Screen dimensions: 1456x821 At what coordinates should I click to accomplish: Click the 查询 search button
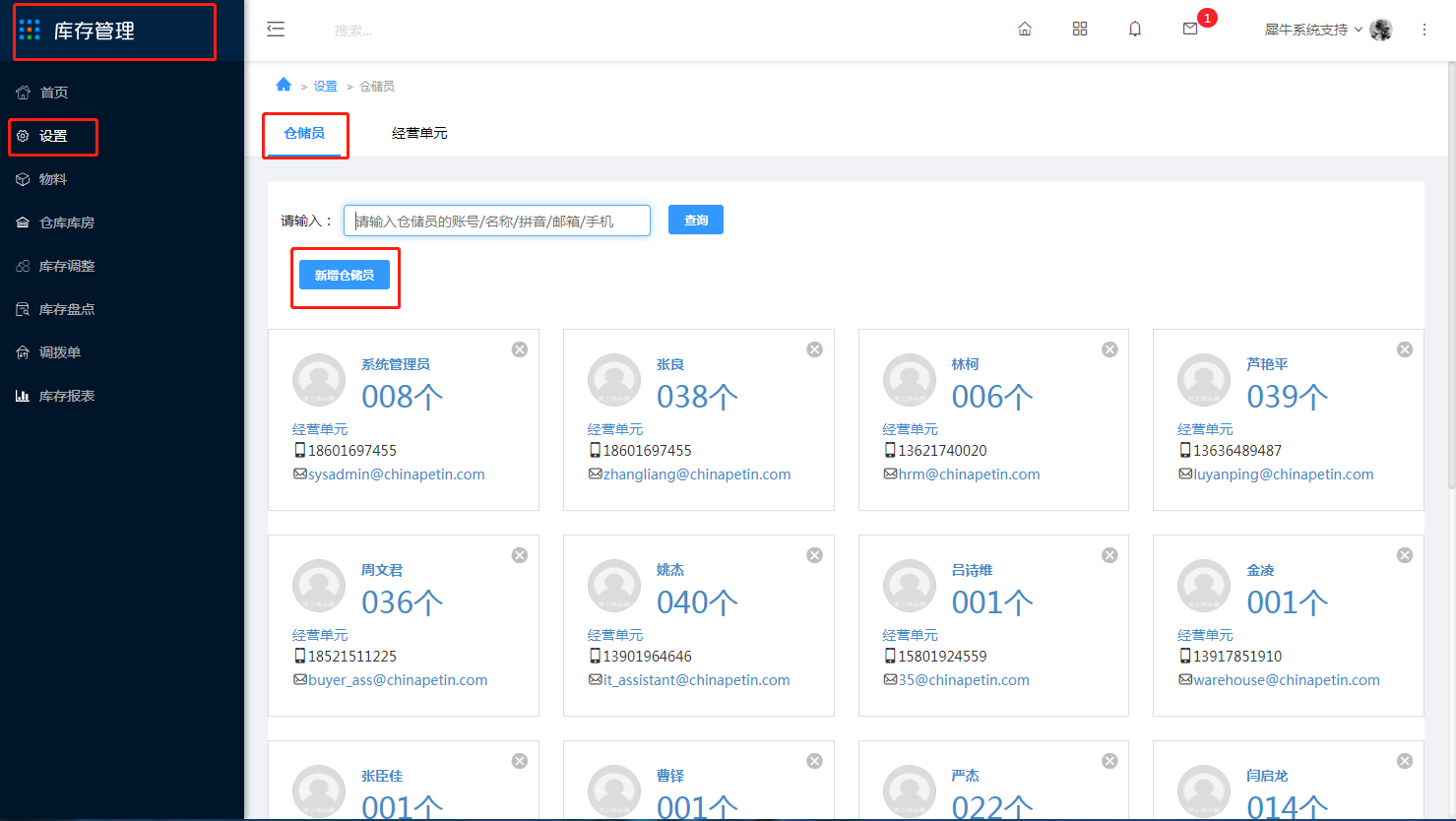696,220
